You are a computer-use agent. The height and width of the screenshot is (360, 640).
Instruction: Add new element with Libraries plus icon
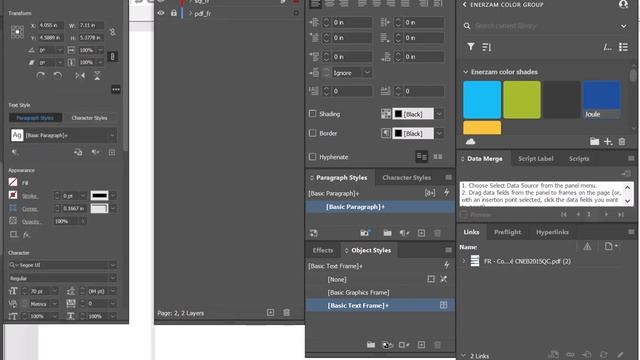click(608, 142)
